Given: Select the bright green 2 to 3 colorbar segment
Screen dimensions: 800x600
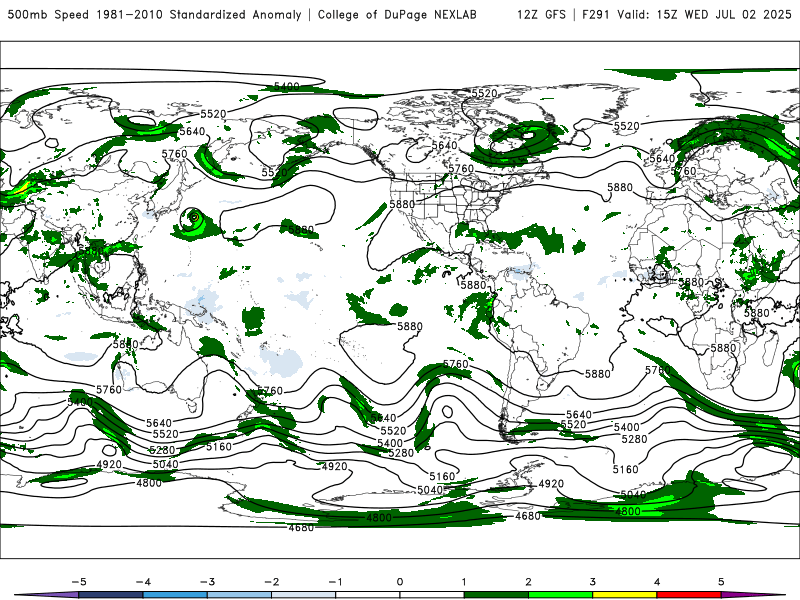Looking at the screenshot, I should [x=560, y=595].
